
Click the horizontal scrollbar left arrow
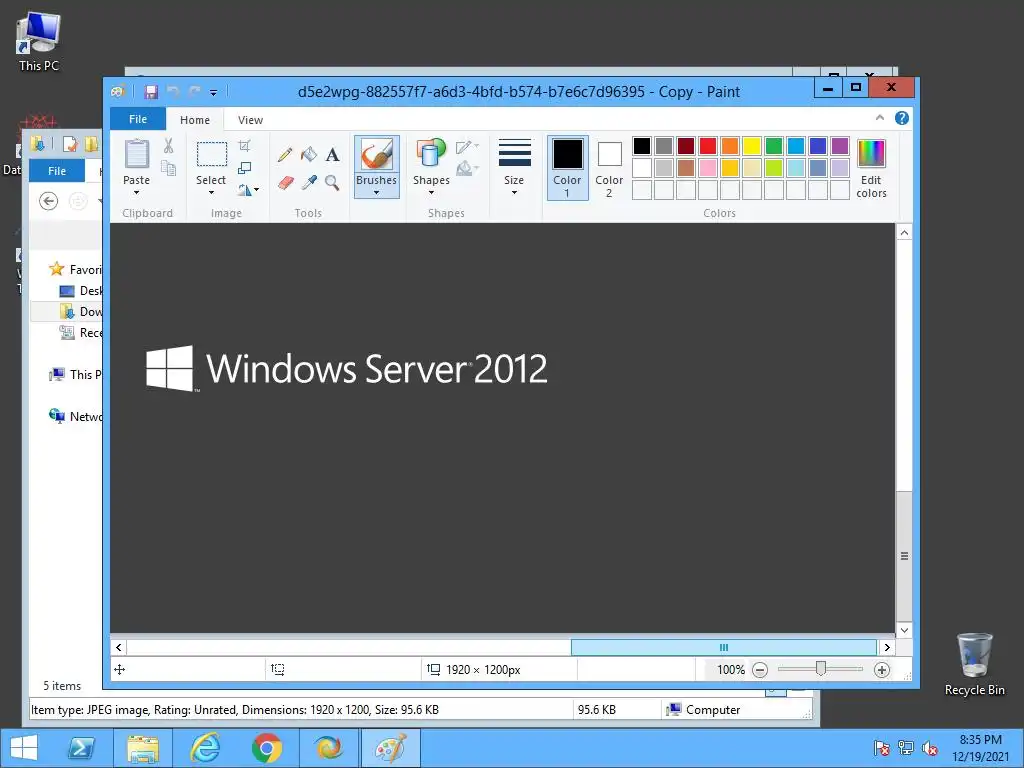(x=118, y=647)
